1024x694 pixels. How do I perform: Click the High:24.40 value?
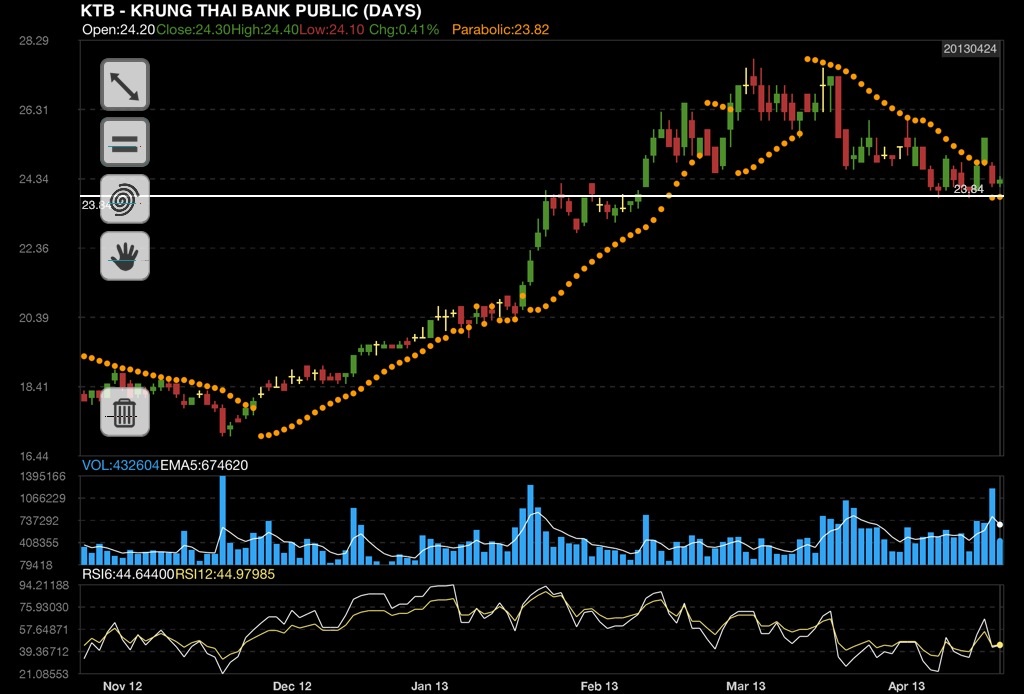tap(264, 29)
